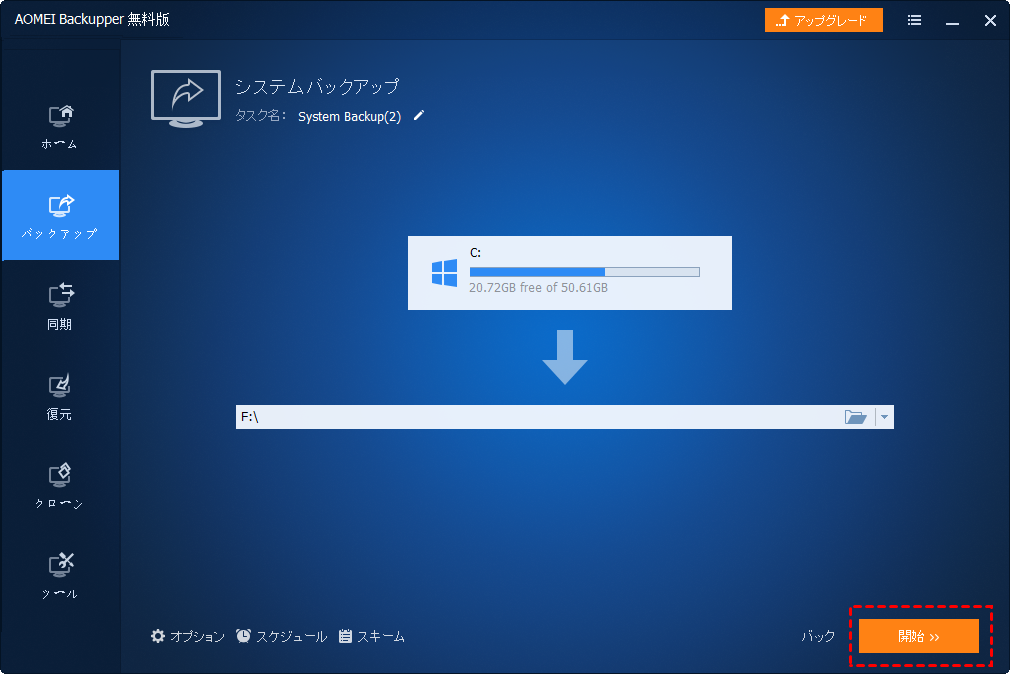Open the Home (ホーム) sidebar icon
The image size is (1010, 674).
pos(60,127)
